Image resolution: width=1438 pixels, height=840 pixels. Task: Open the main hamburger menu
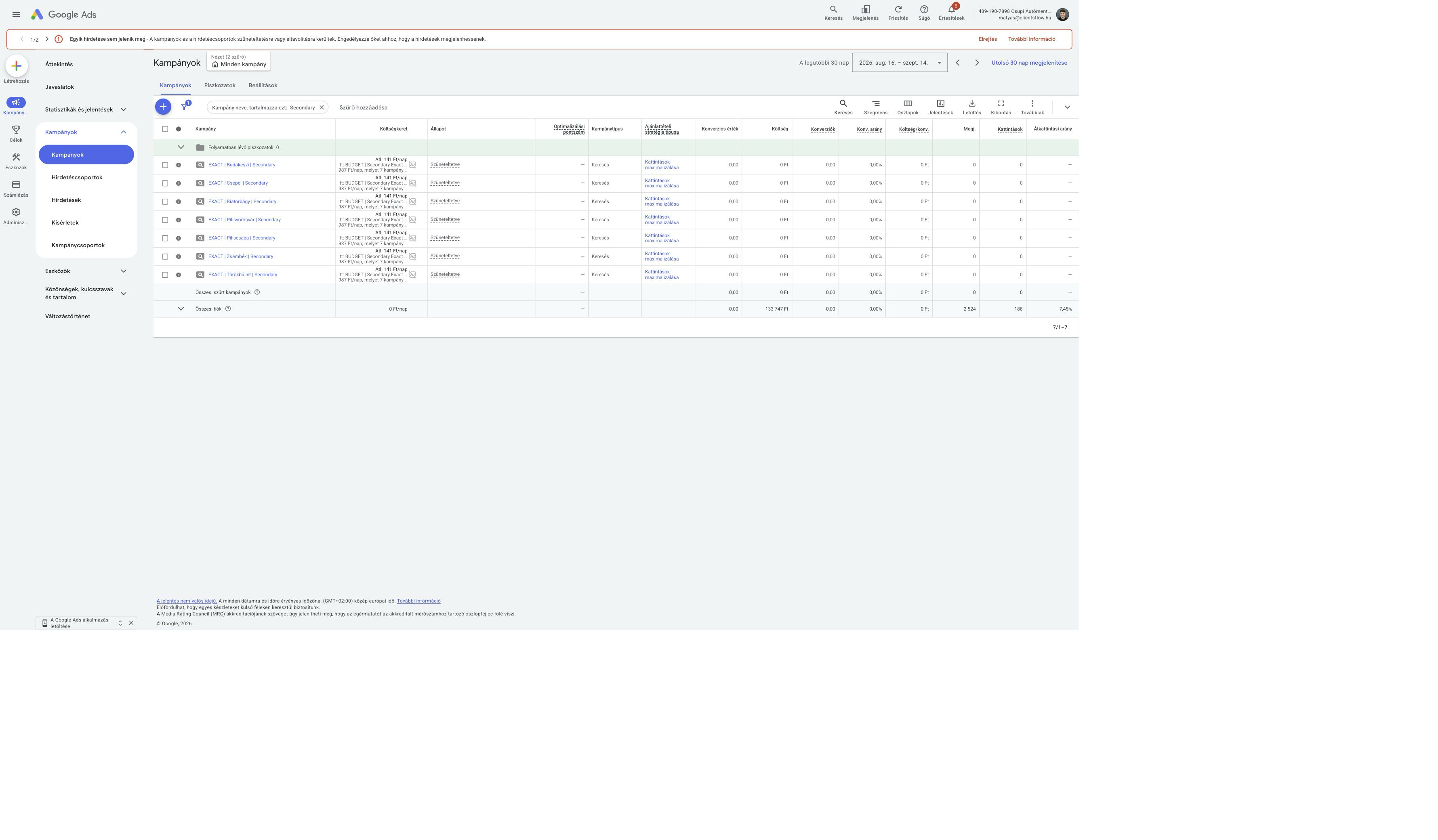[x=16, y=14]
